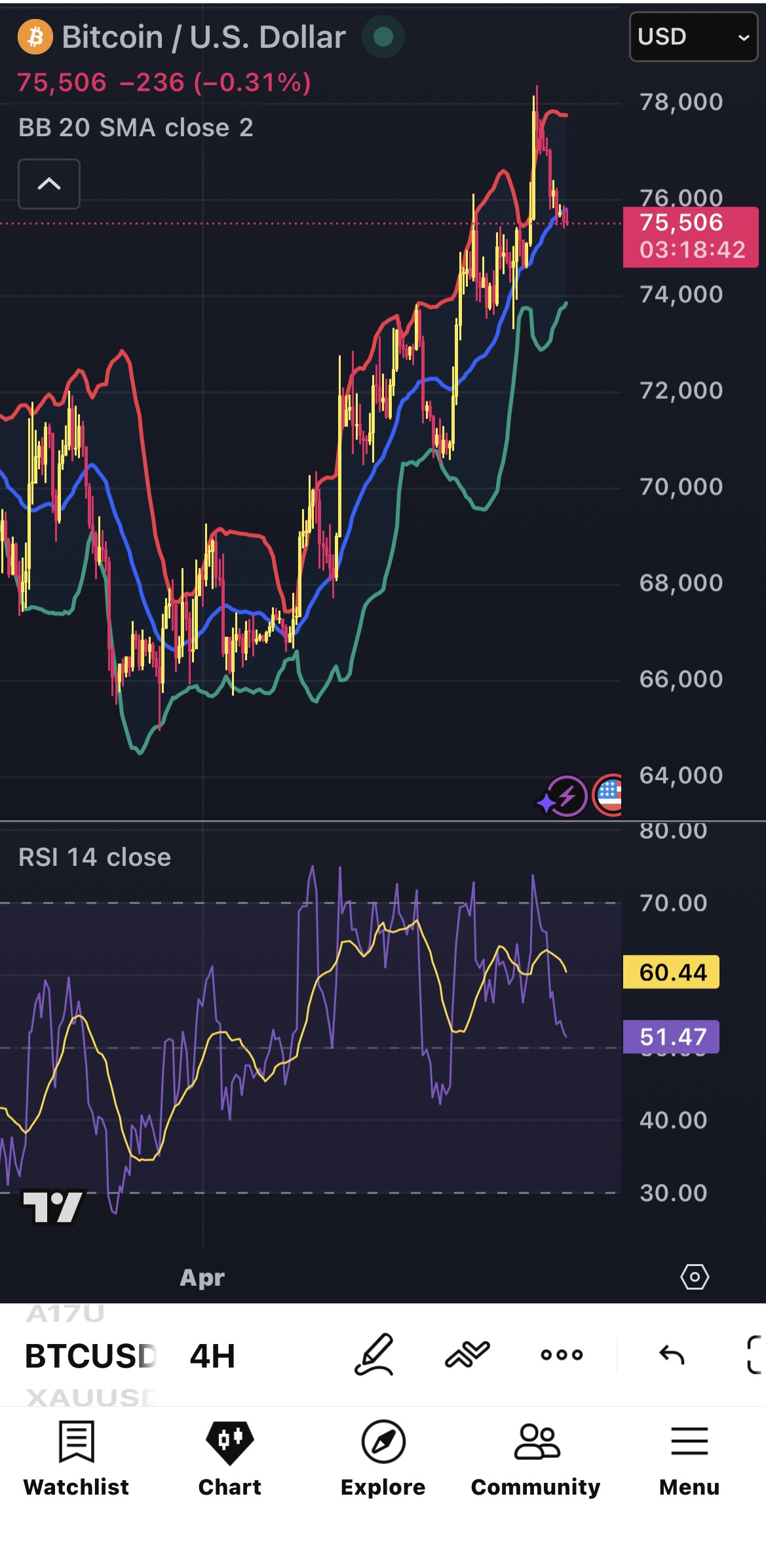
Task: Open chart settings hexagon icon
Action: (695, 1277)
